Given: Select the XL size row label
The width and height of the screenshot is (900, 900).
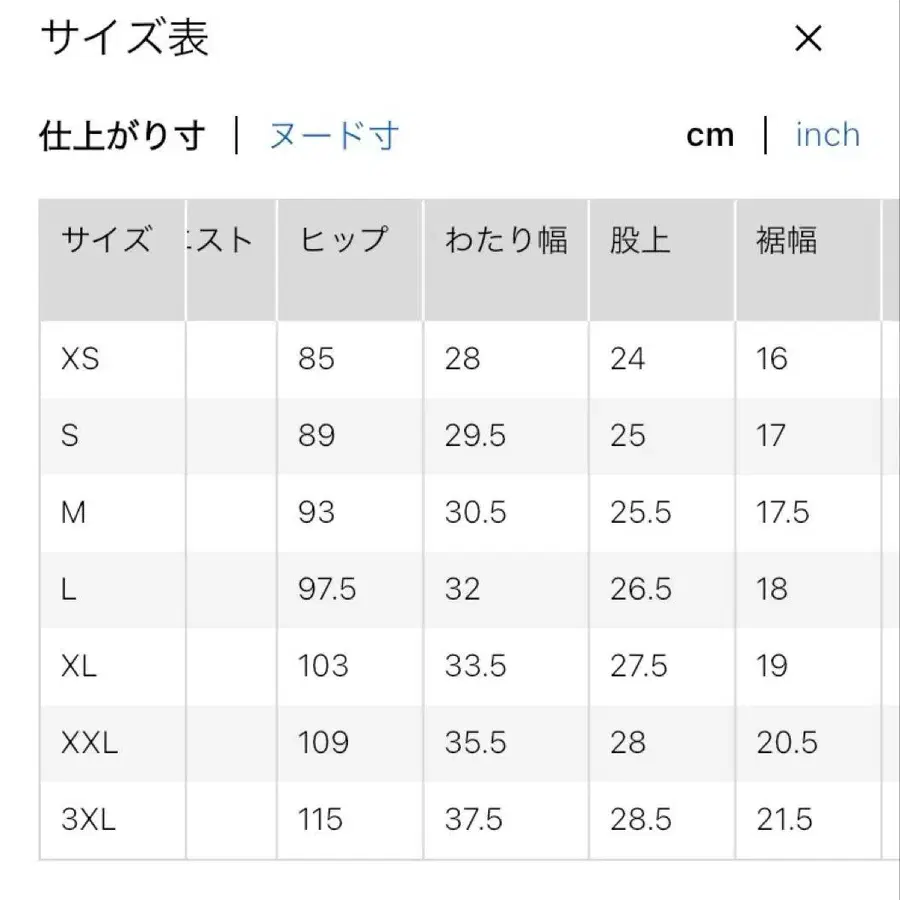Looking at the screenshot, I should click(x=77, y=665).
